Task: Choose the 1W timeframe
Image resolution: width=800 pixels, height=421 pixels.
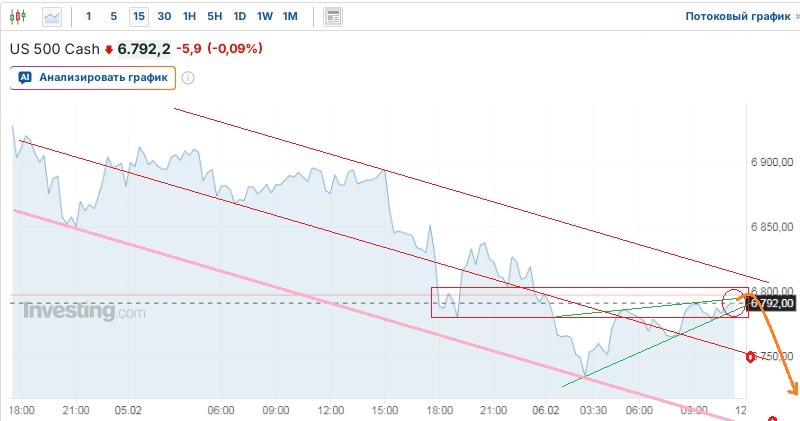Action: 264,17
